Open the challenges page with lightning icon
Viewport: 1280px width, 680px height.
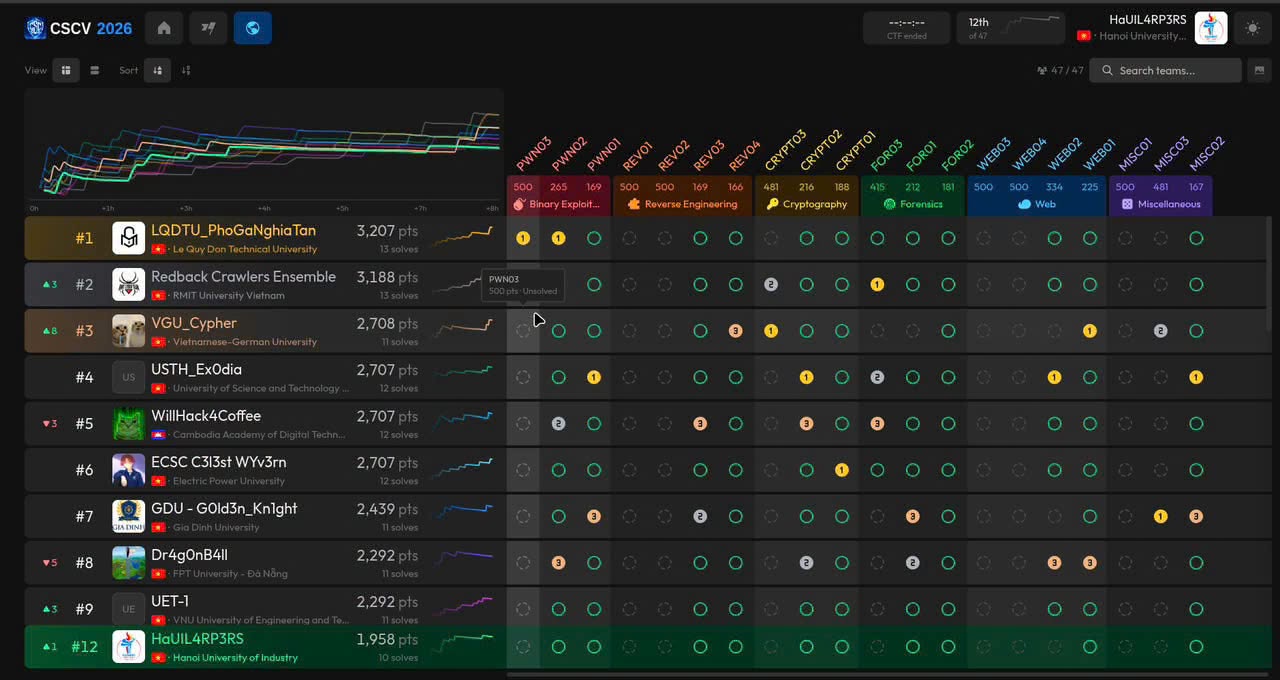(208, 28)
